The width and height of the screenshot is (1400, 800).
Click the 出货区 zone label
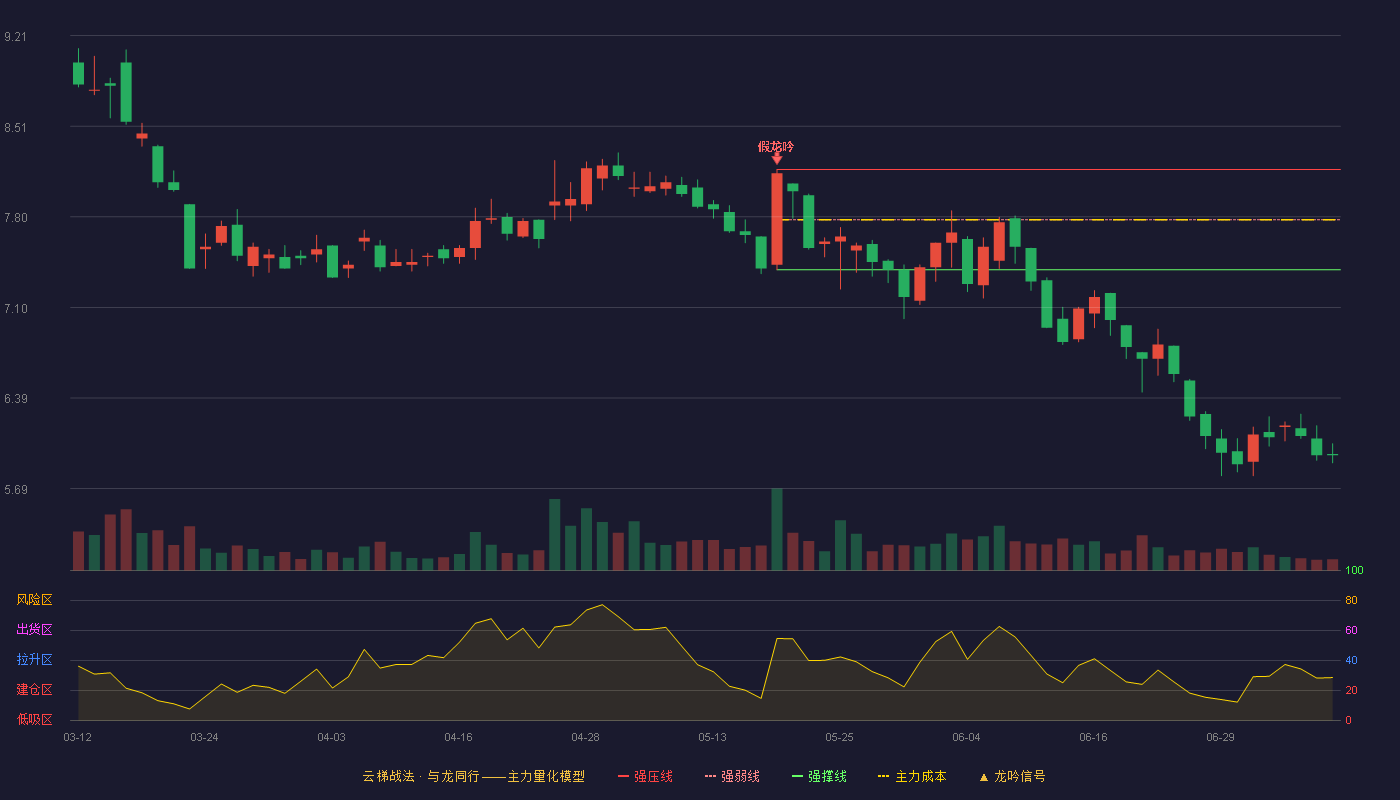pyautogui.click(x=34, y=630)
